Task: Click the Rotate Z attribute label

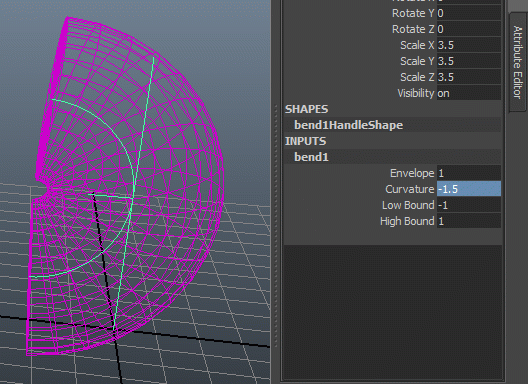Action: [x=413, y=29]
